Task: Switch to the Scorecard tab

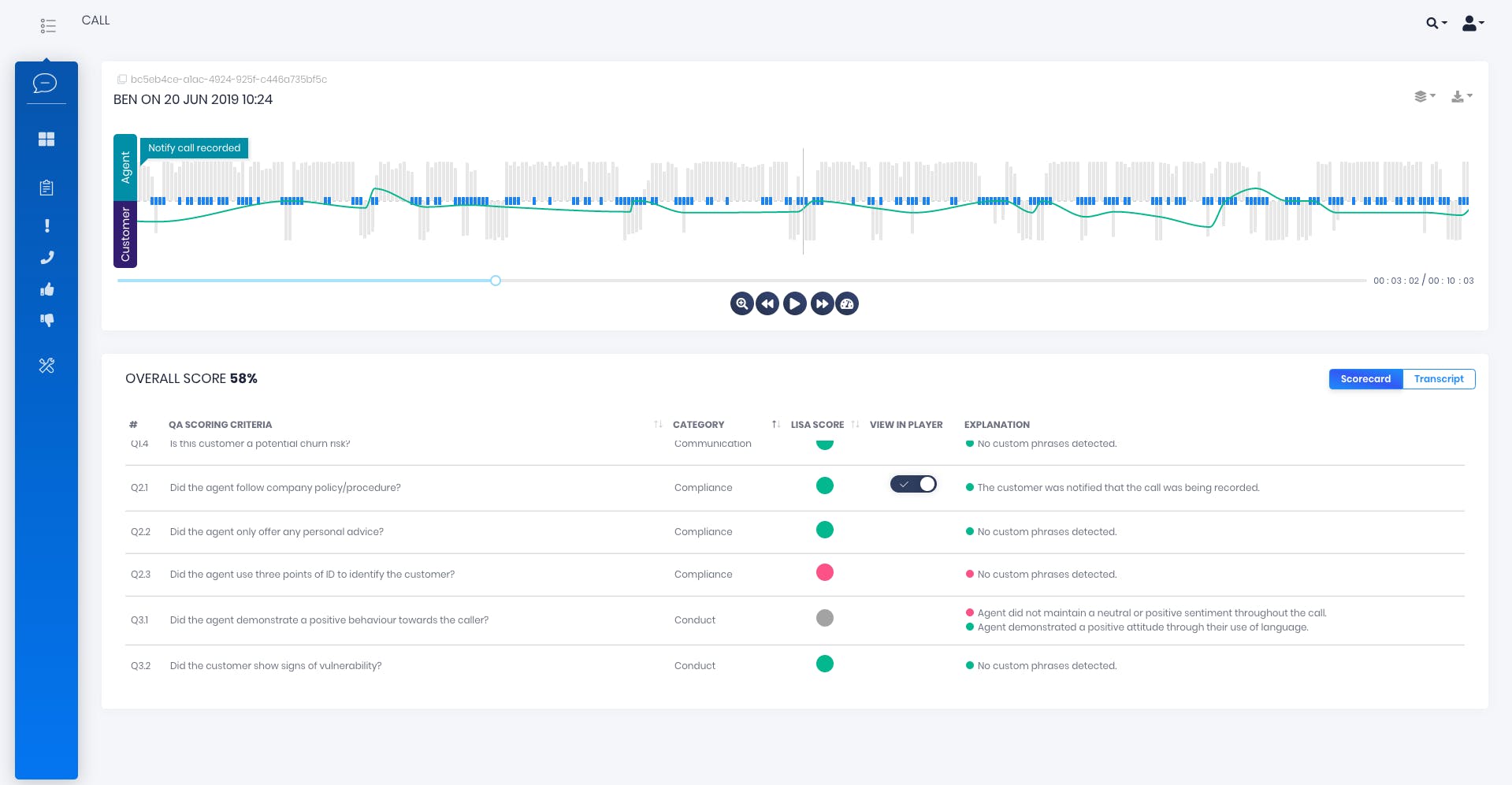Action: click(x=1365, y=379)
